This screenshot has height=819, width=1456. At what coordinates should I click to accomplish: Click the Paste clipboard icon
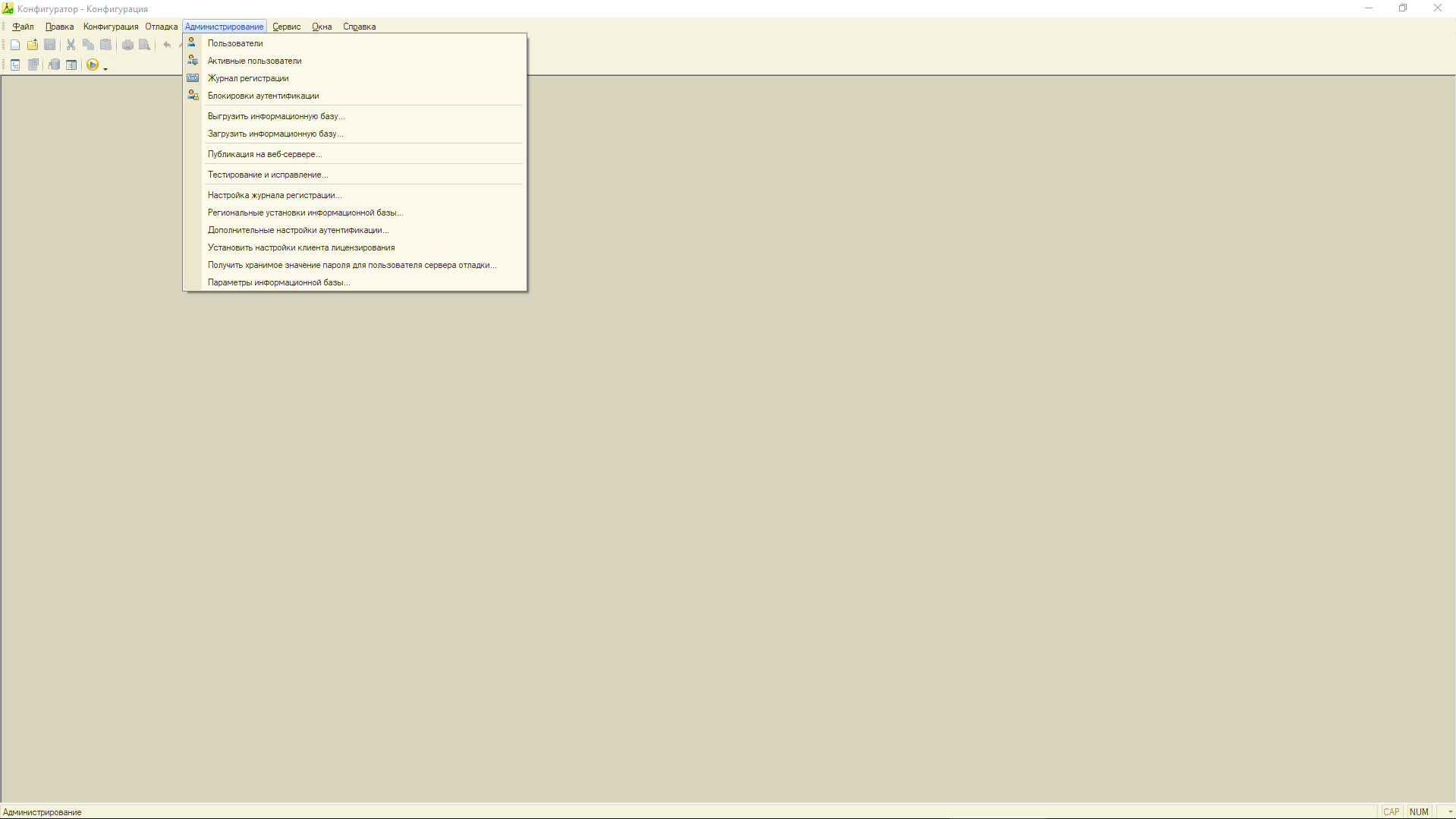pos(106,45)
